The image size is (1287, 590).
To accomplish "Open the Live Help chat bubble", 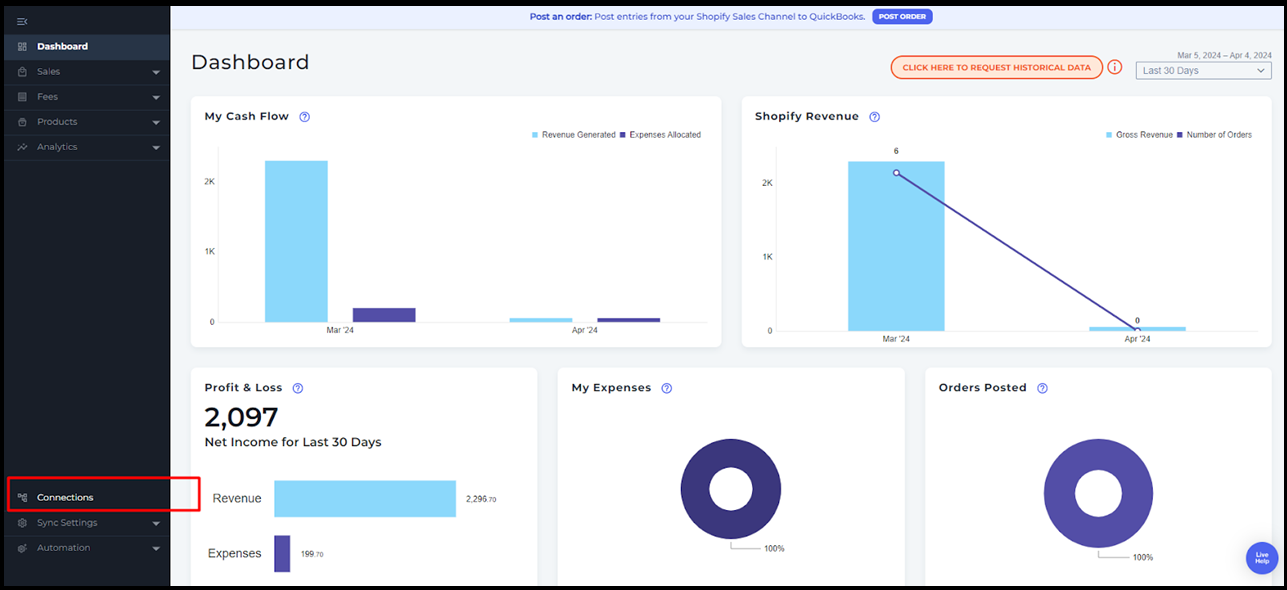I will coord(1261,558).
